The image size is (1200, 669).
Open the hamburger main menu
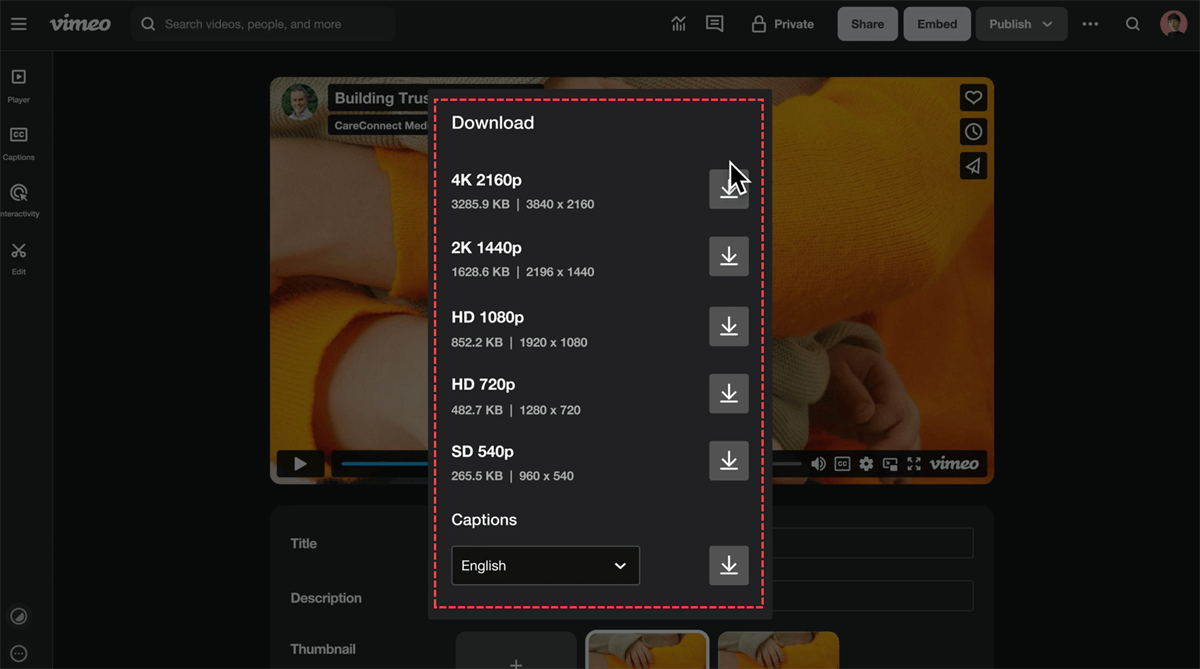(x=19, y=24)
